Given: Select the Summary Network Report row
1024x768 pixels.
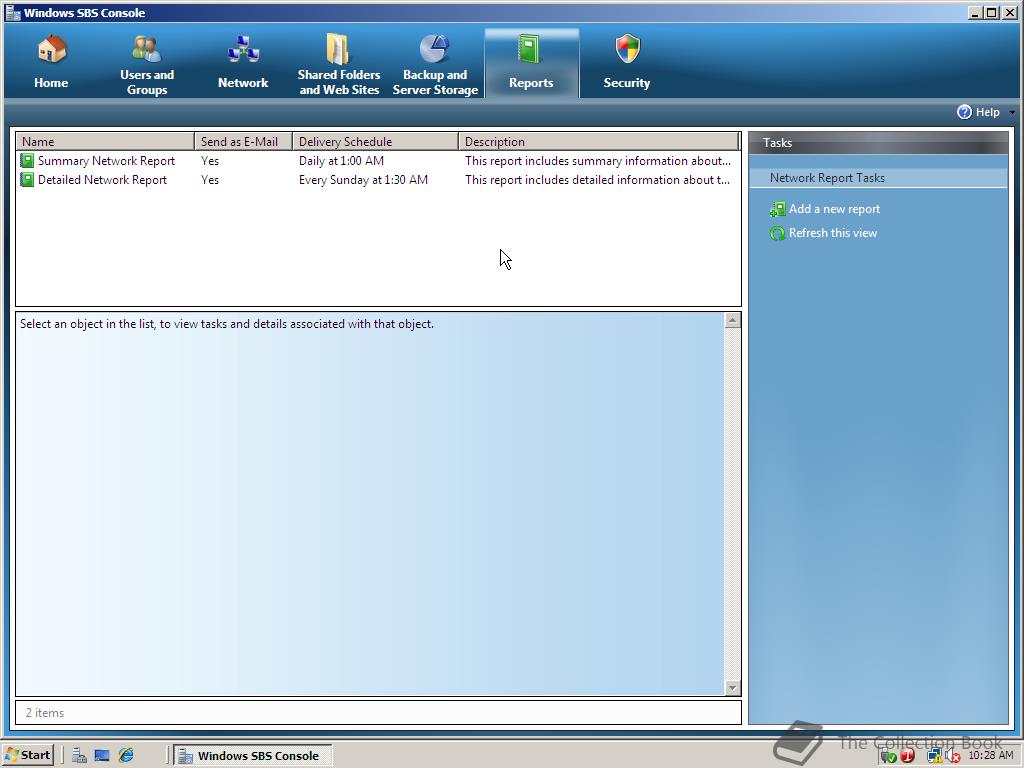Looking at the screenshot, I should coord(378,161).
